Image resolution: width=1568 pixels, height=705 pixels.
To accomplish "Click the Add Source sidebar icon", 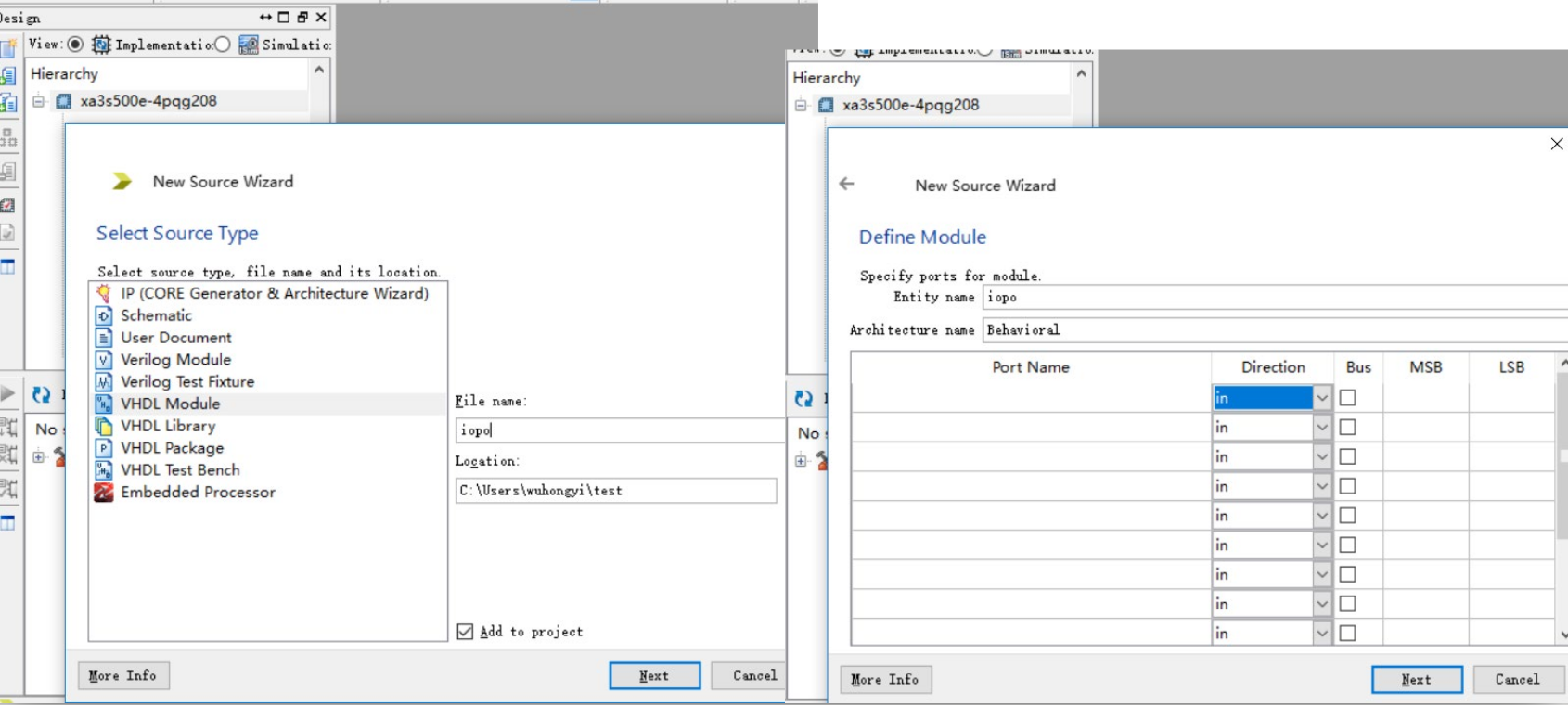I will tap(8, 76).
